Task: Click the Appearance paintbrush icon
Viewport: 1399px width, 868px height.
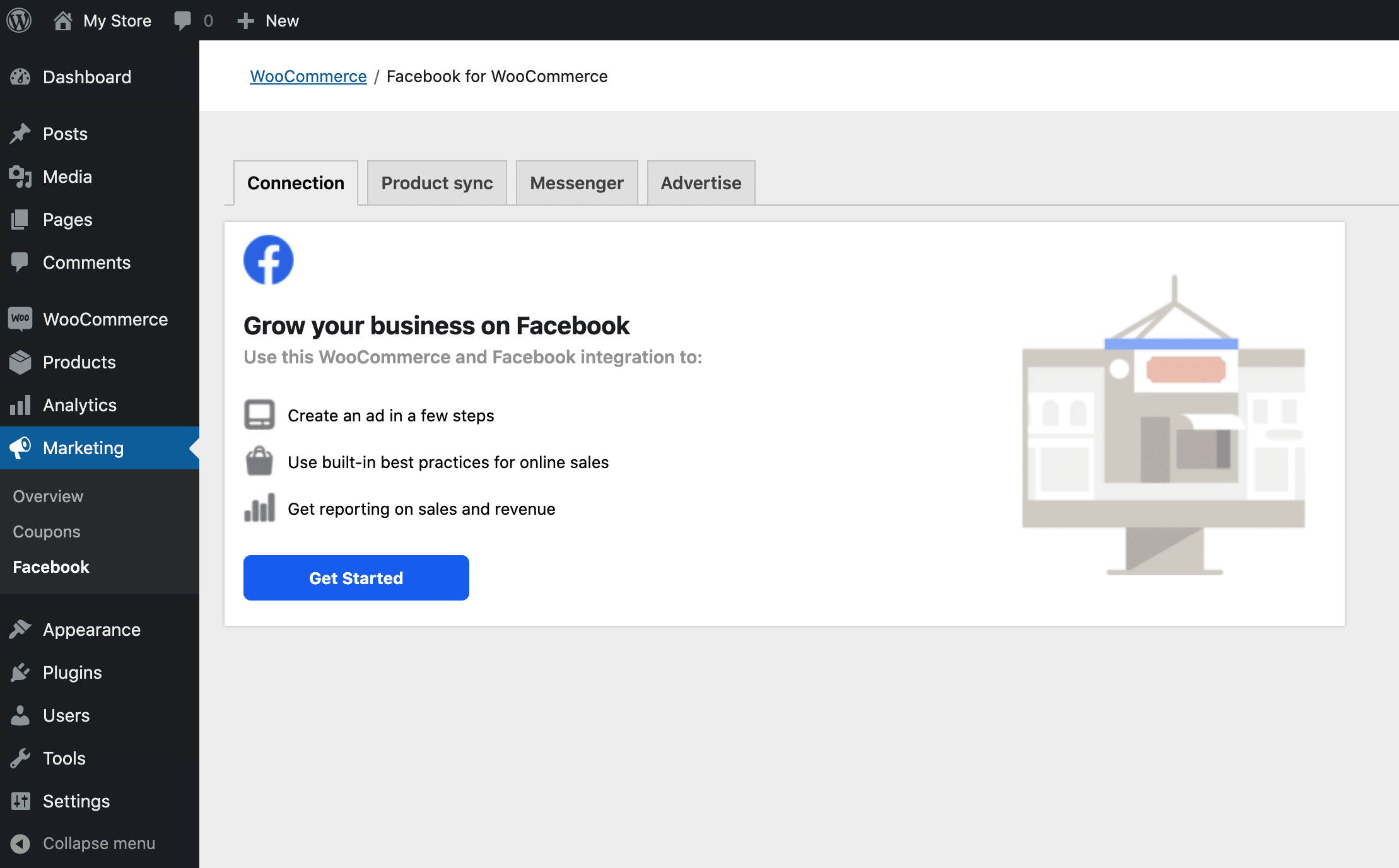Action: (x=20, y=630)
